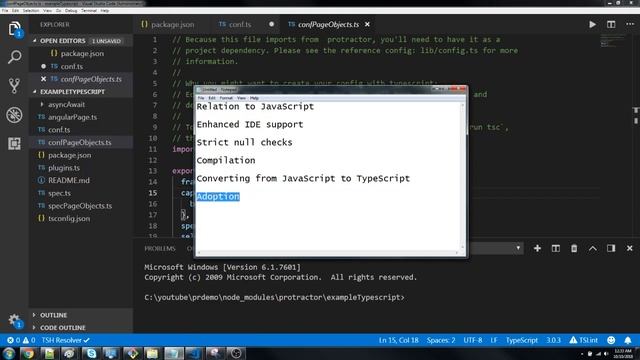Click TypeScript version 3.0.3 in status bar
The height and width of the screenshot is (360, 640).
tap(553, 340)
